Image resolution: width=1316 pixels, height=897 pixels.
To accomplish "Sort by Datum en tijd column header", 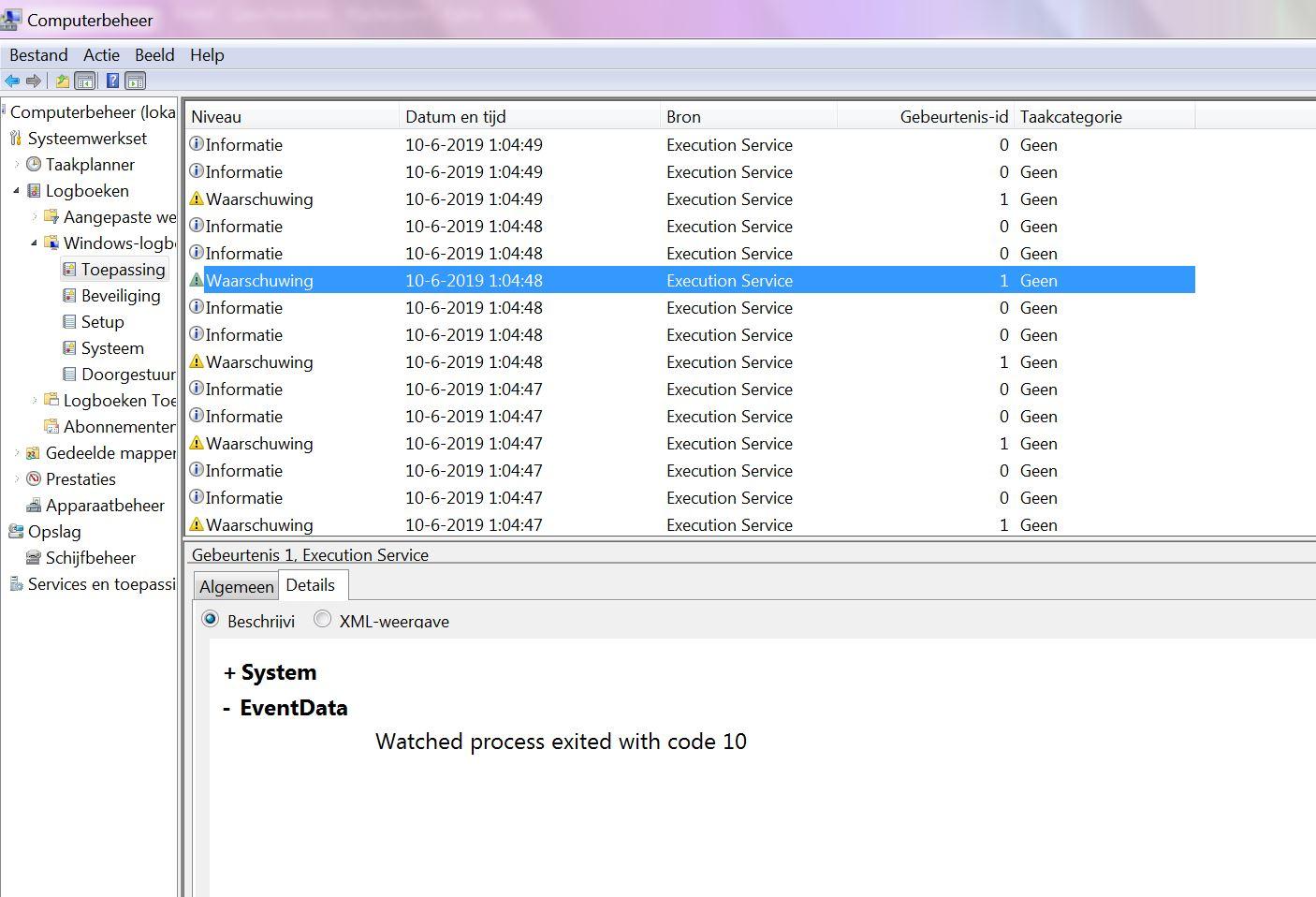I will pyautogui.click(x=530, y=117).
